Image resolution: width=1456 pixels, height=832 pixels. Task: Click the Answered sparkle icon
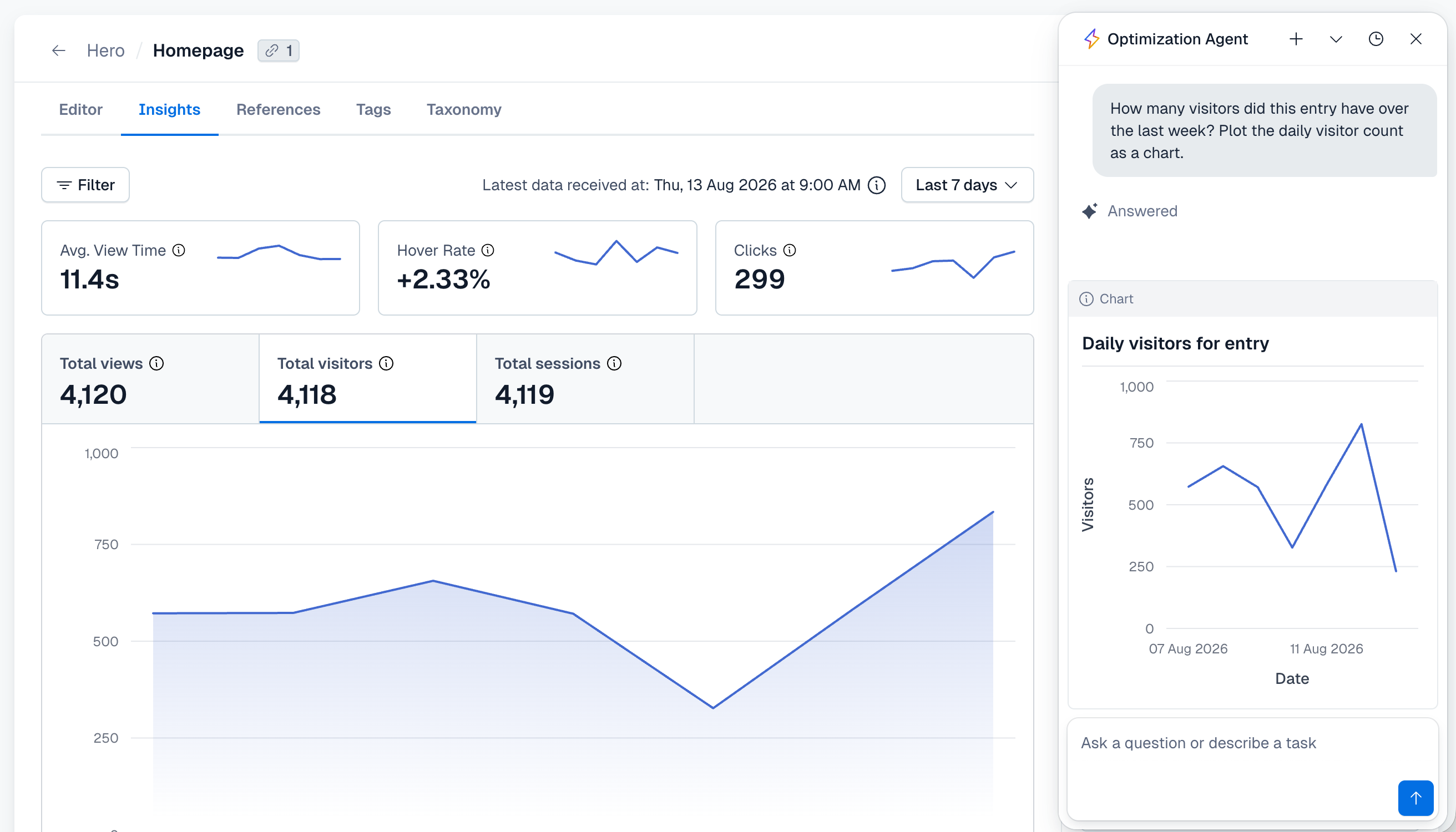(x=1090, y=211)
